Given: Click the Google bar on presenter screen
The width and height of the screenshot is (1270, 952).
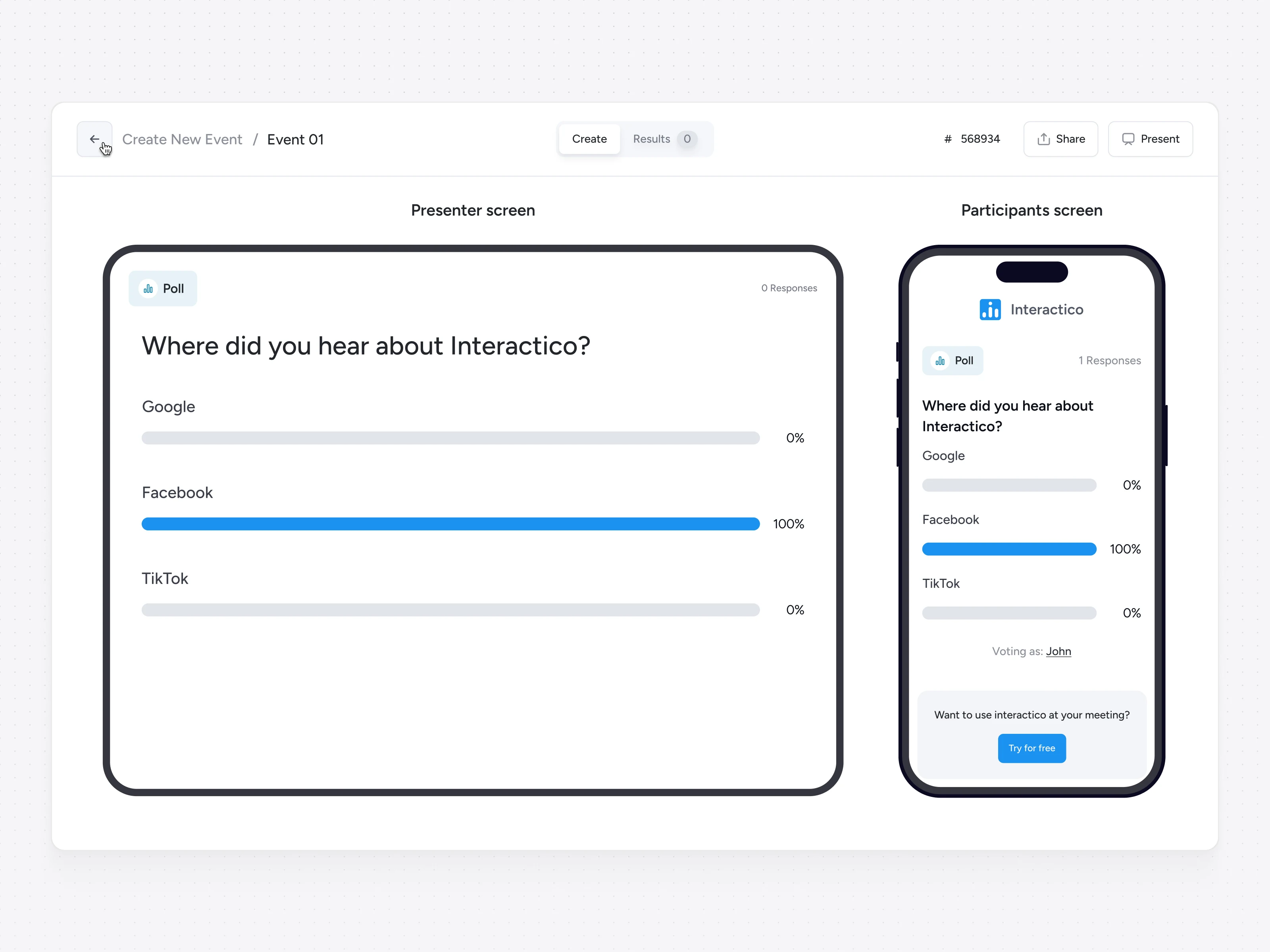Looking at the screenshot, I should pyautogui.click(x=450, y=438).
